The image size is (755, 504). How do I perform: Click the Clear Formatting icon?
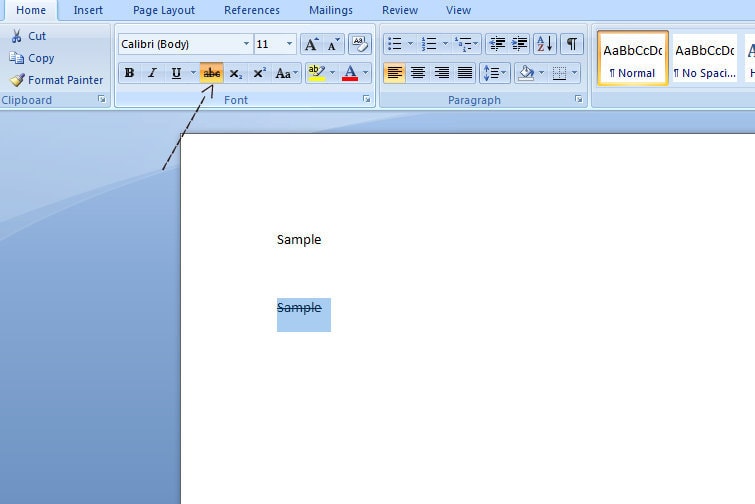(360, 44)
